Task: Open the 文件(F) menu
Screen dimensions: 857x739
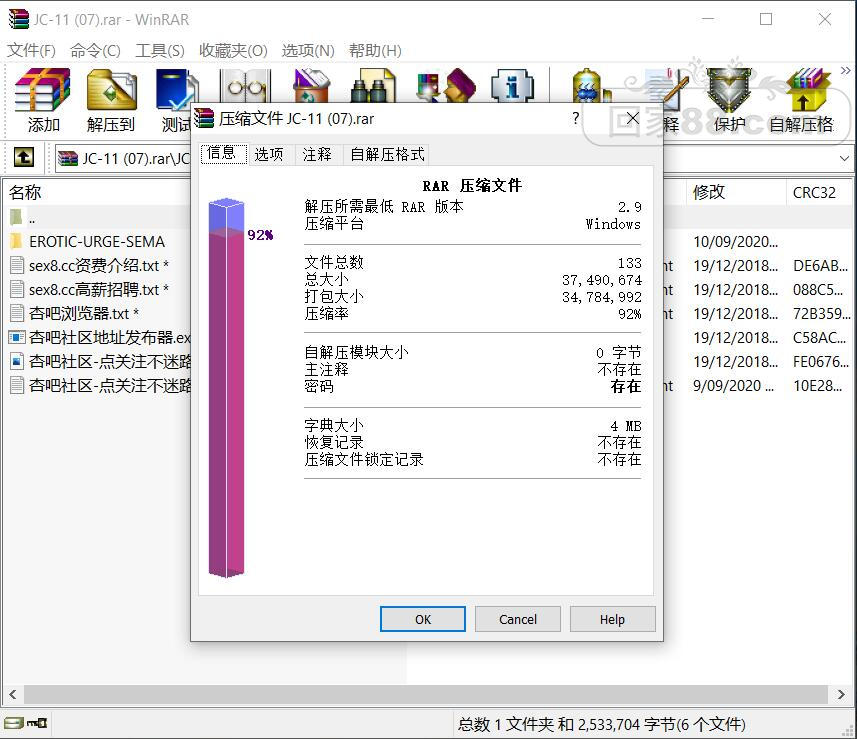Action: pos(31,51)
